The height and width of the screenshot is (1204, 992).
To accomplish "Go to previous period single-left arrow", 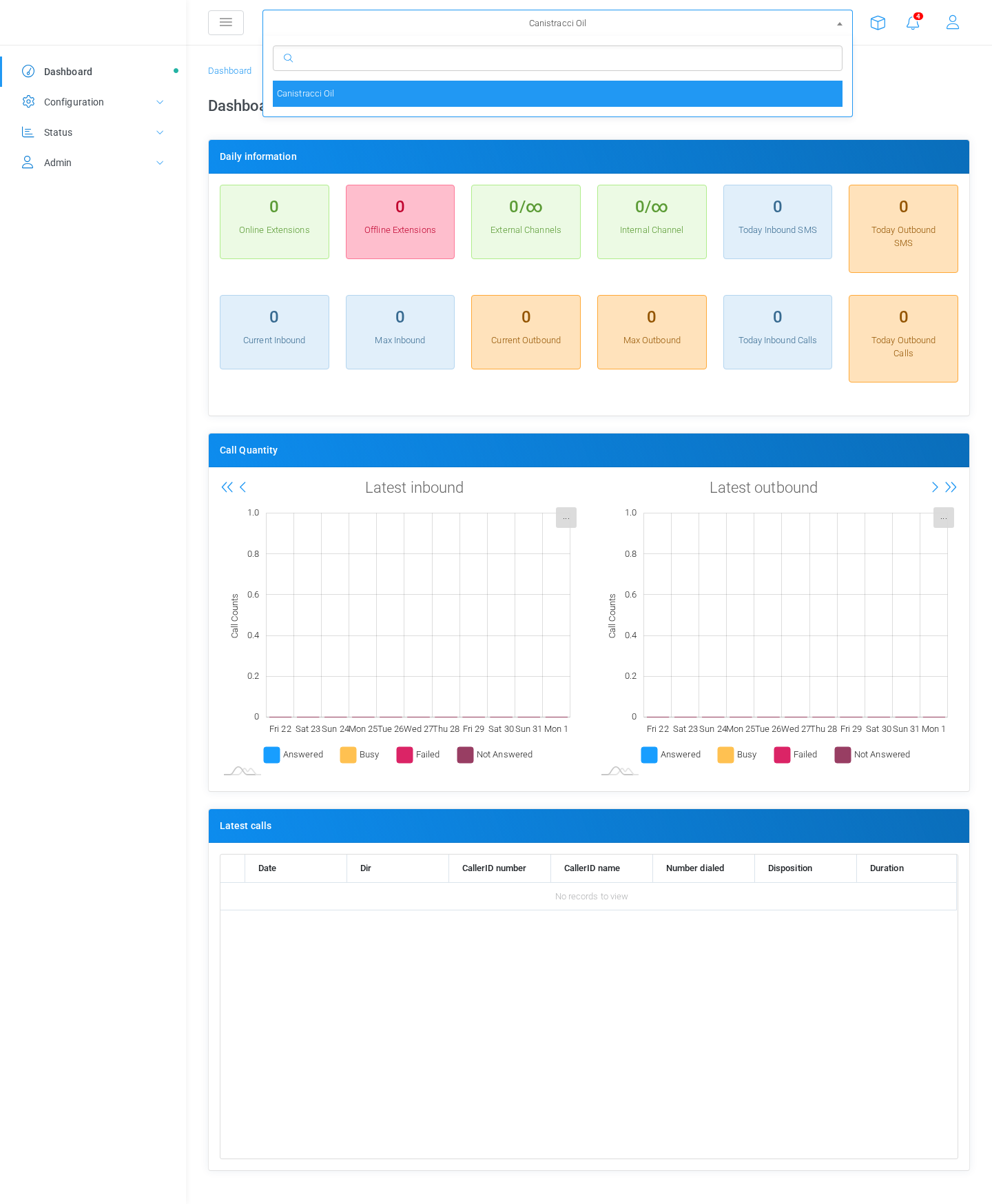I will (x=242, y=487).
